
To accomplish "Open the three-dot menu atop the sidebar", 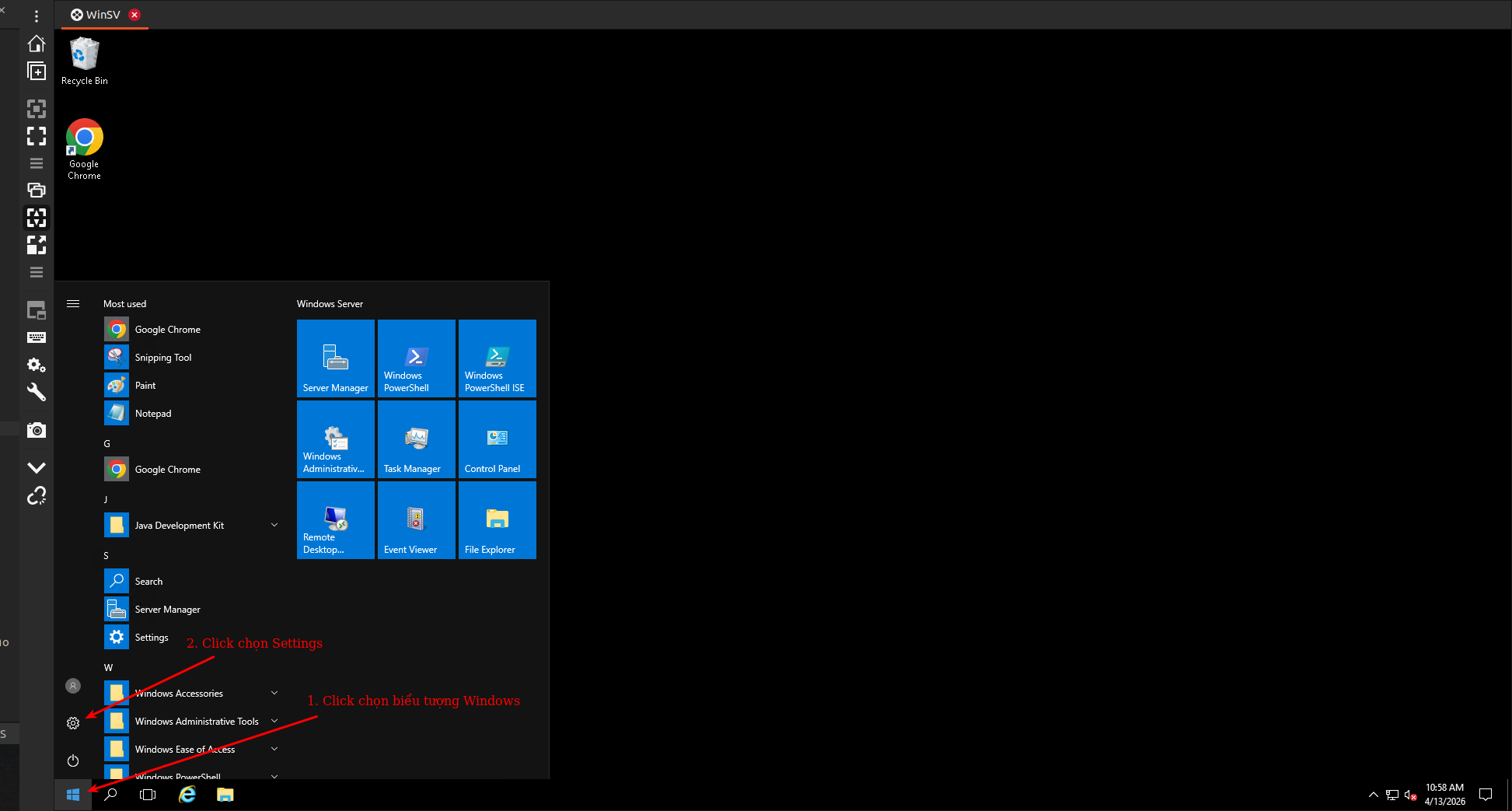I will [37, 16].
